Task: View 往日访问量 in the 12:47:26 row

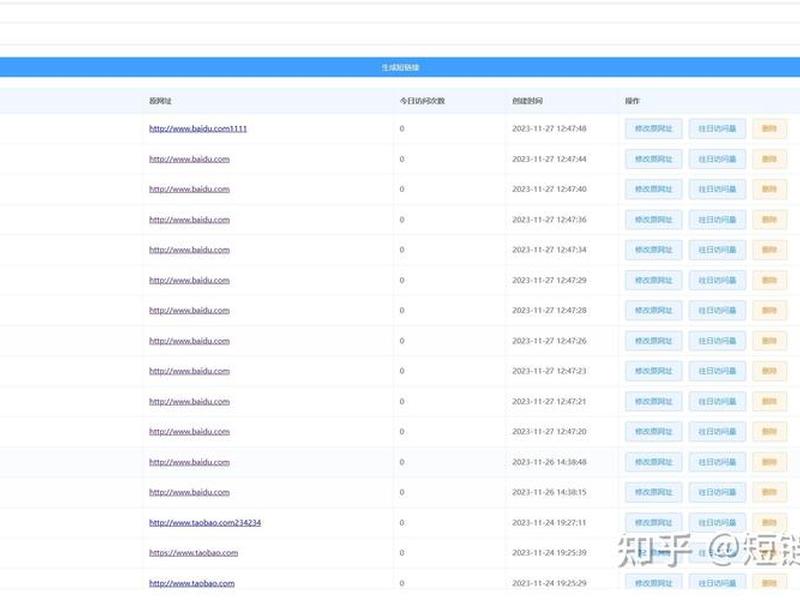Action: coord(717,341)
